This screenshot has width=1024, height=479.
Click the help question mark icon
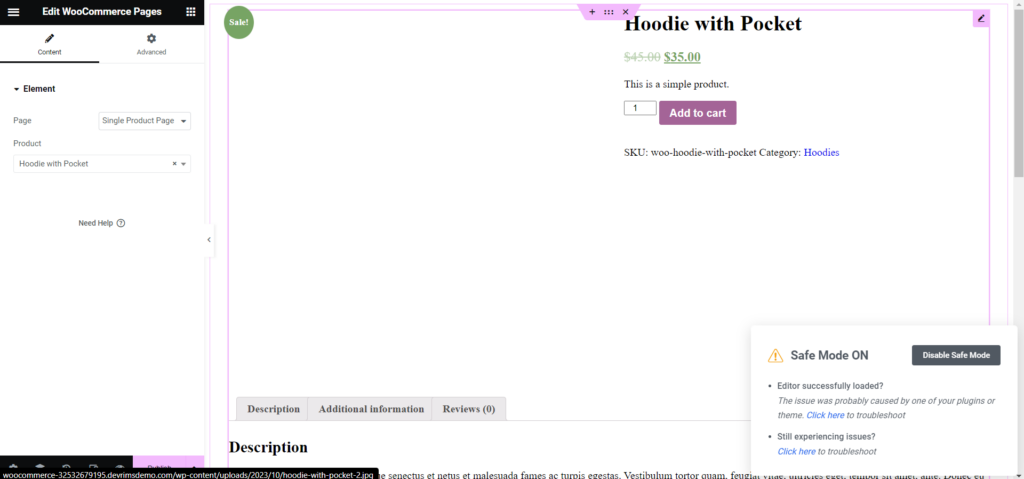(121, 223)
